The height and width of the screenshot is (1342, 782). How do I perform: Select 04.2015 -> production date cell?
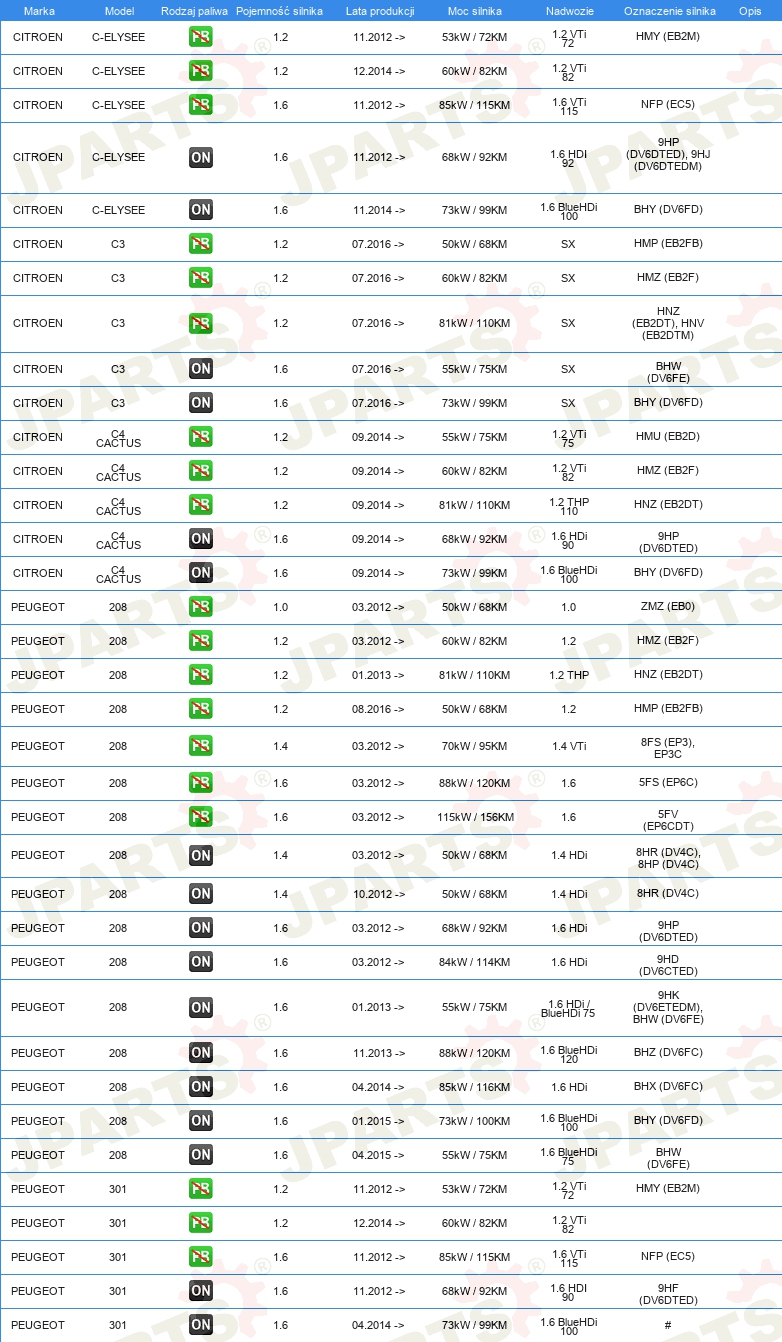coord(379,1155)
